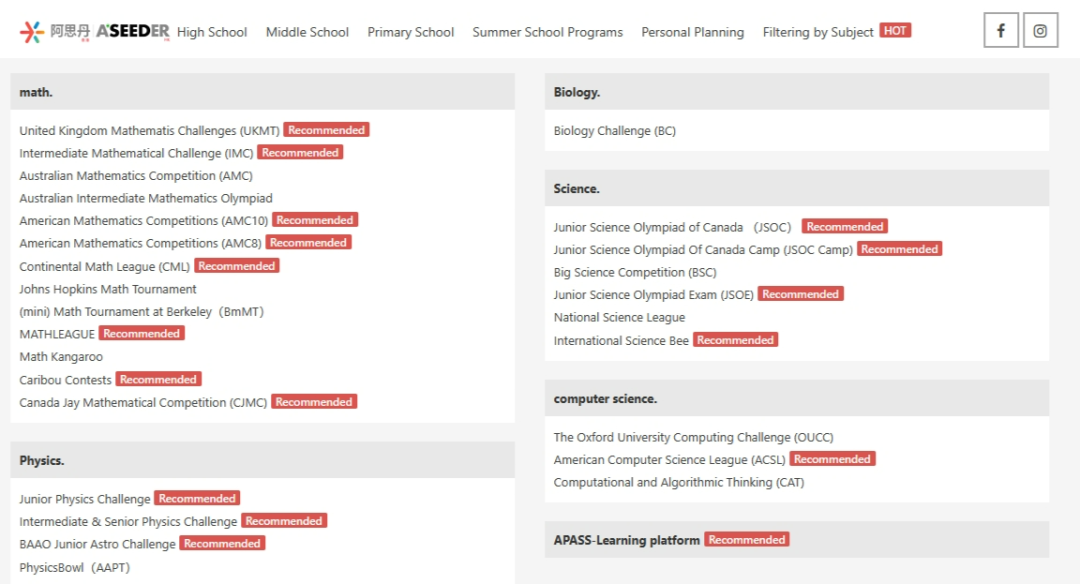The height and width of the screenshot is (584, 1080).
Task: Select Personal Planning in navigation
Action: 692,32
